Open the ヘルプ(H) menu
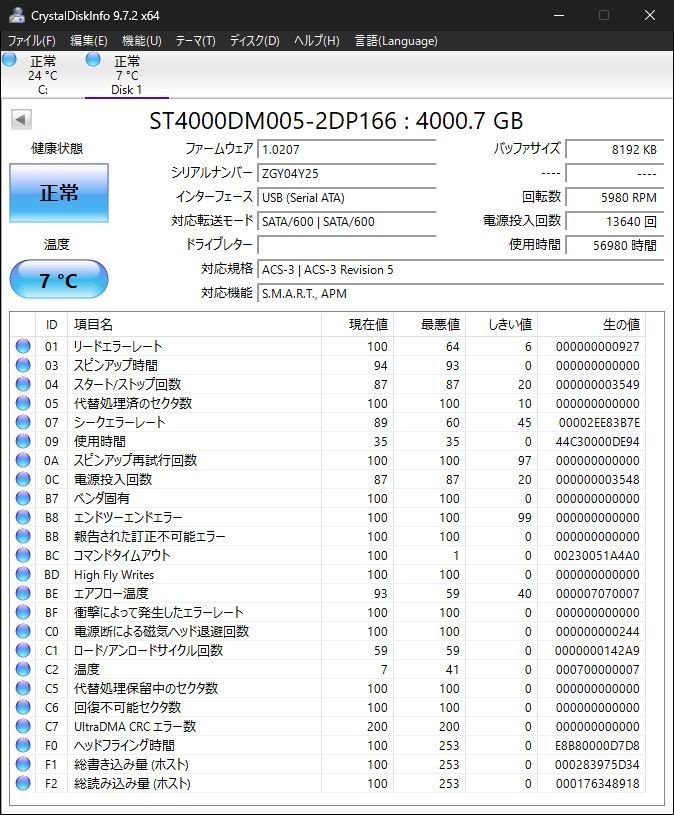 click(316, 41)
